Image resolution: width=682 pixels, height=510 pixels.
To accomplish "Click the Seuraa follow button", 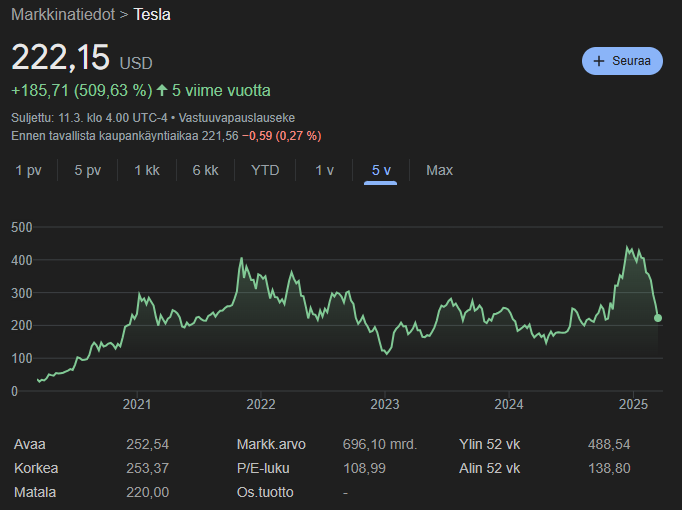I will [622, 61].
